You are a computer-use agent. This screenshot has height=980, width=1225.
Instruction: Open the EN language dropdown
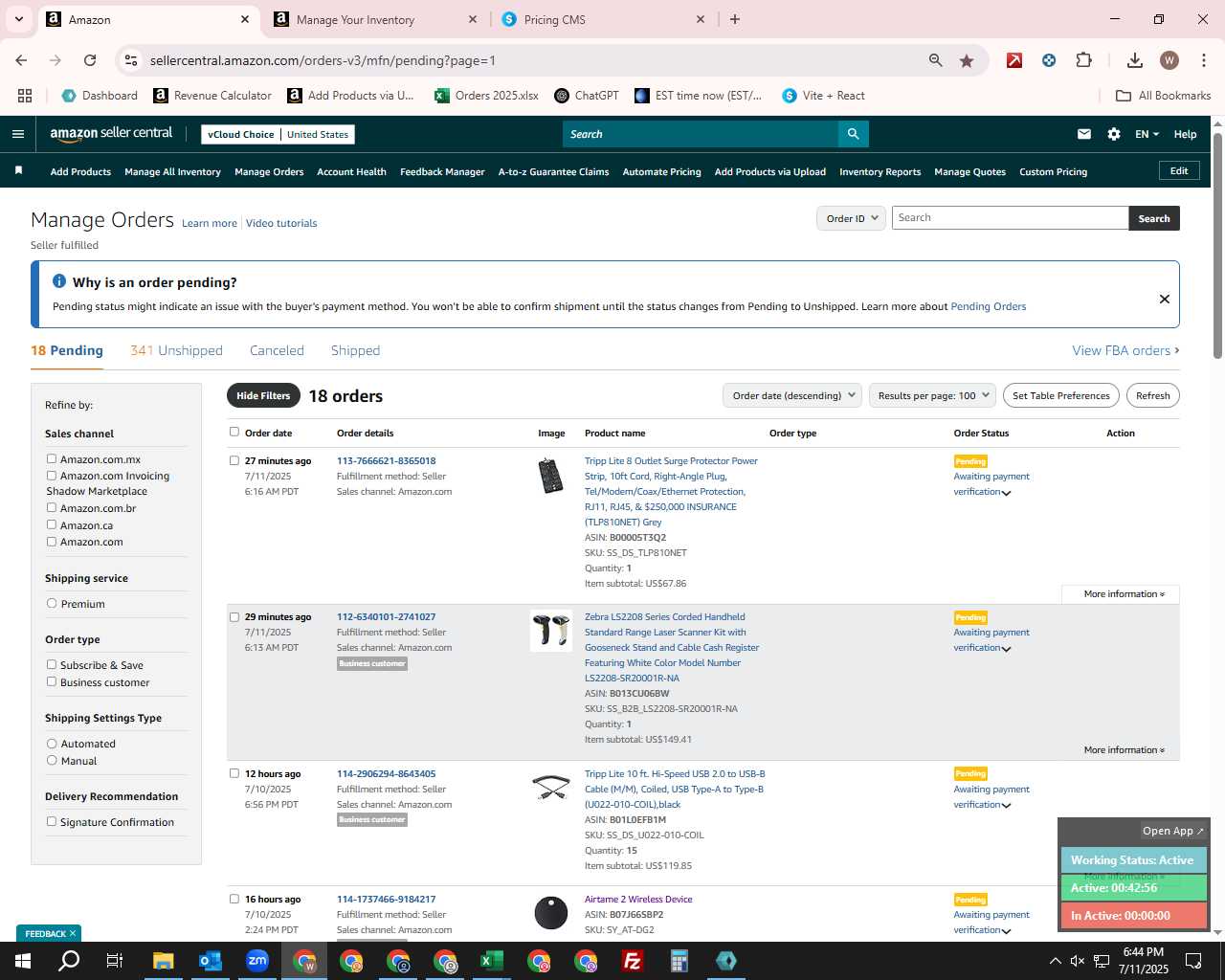coord(1147,134)
